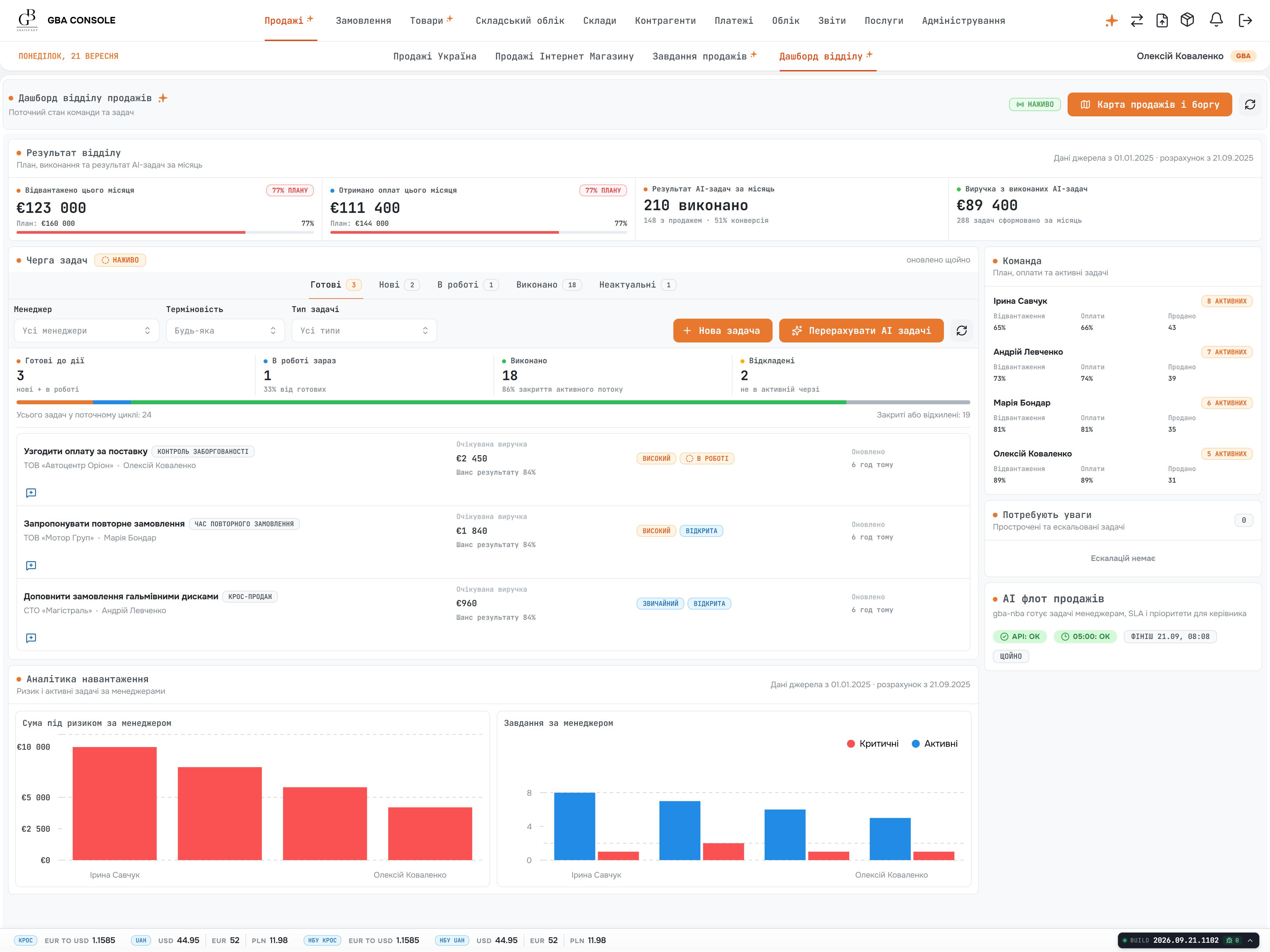Open the Склади menu

tap(599, 20)
